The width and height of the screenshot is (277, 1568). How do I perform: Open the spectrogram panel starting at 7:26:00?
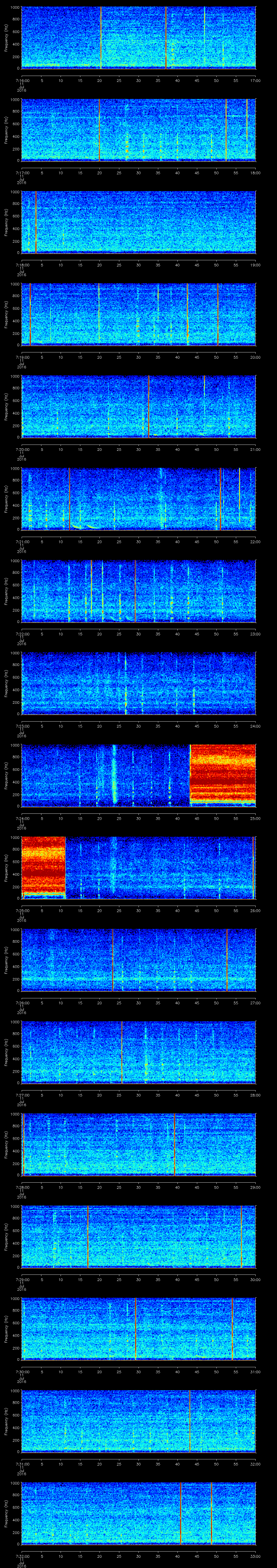coord(139,960)
